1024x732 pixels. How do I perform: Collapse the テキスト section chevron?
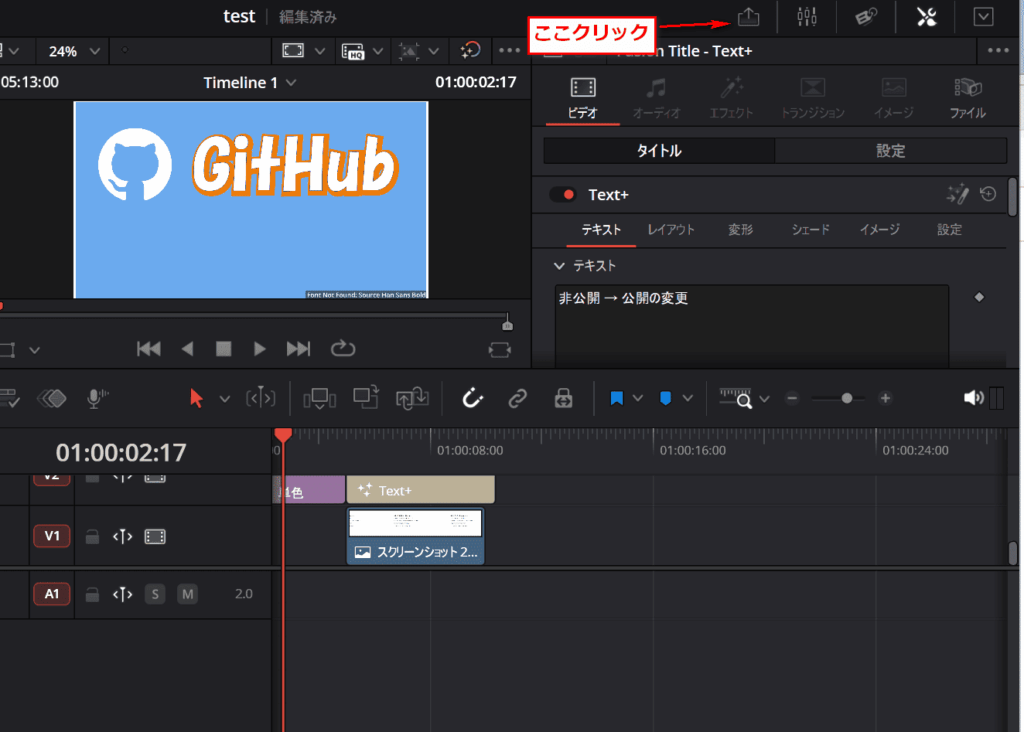[x=559, y=266]
